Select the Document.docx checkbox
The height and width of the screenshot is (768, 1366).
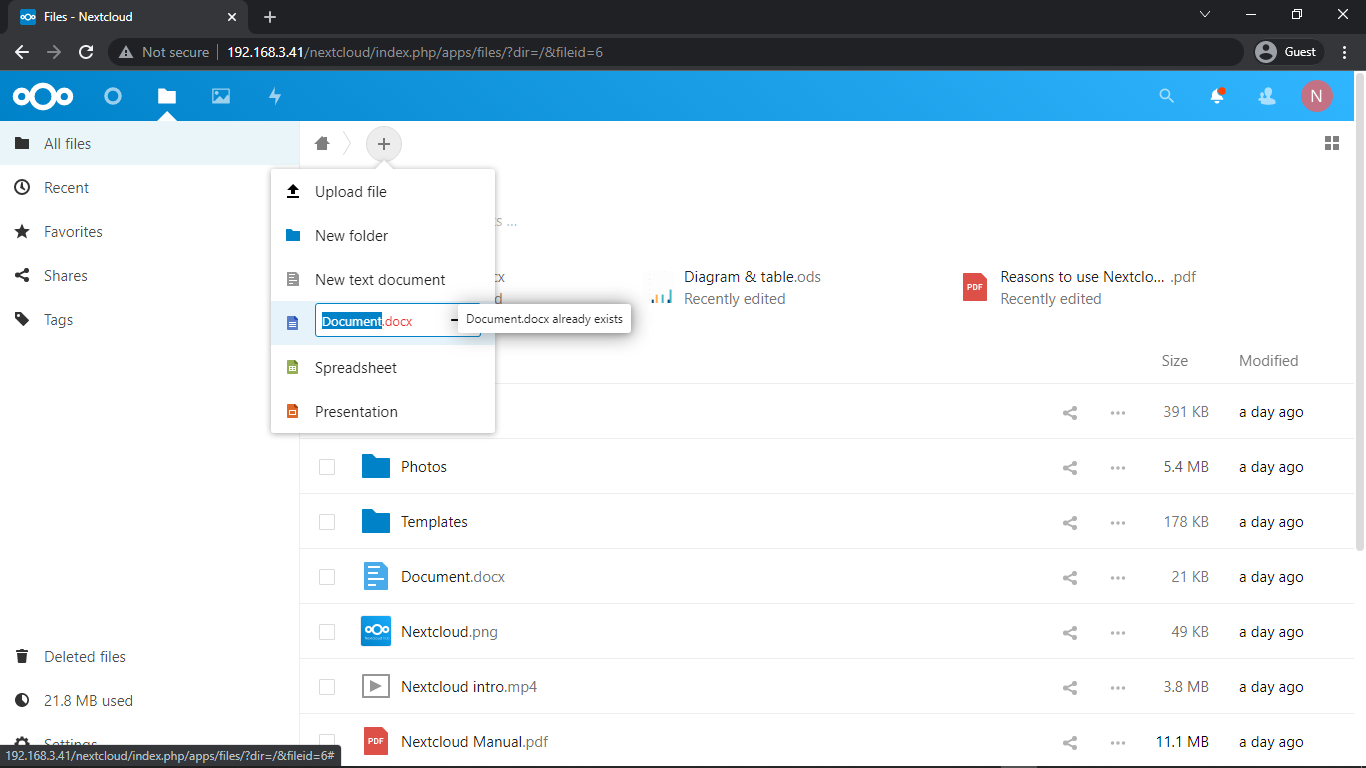[x=327, y=577]
